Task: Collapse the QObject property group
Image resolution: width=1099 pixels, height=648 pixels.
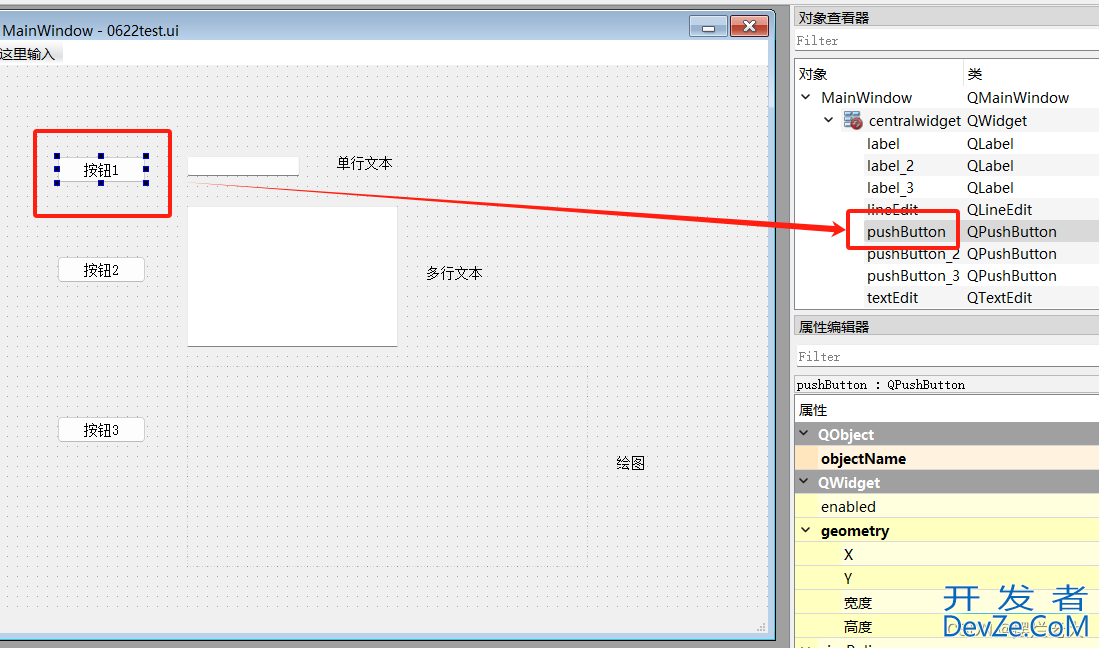Action: pos(804,434)
